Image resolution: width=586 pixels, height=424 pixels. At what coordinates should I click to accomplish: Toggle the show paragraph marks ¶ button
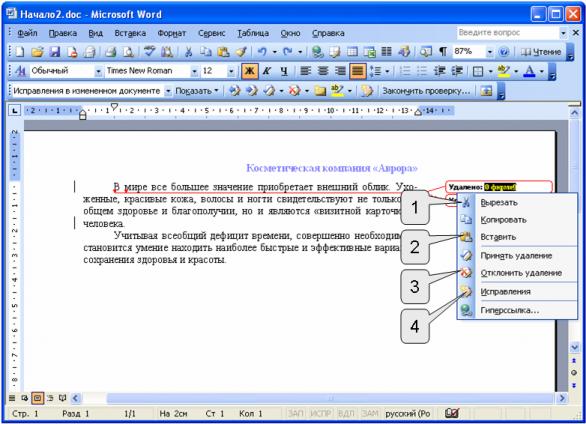(443, 52)
